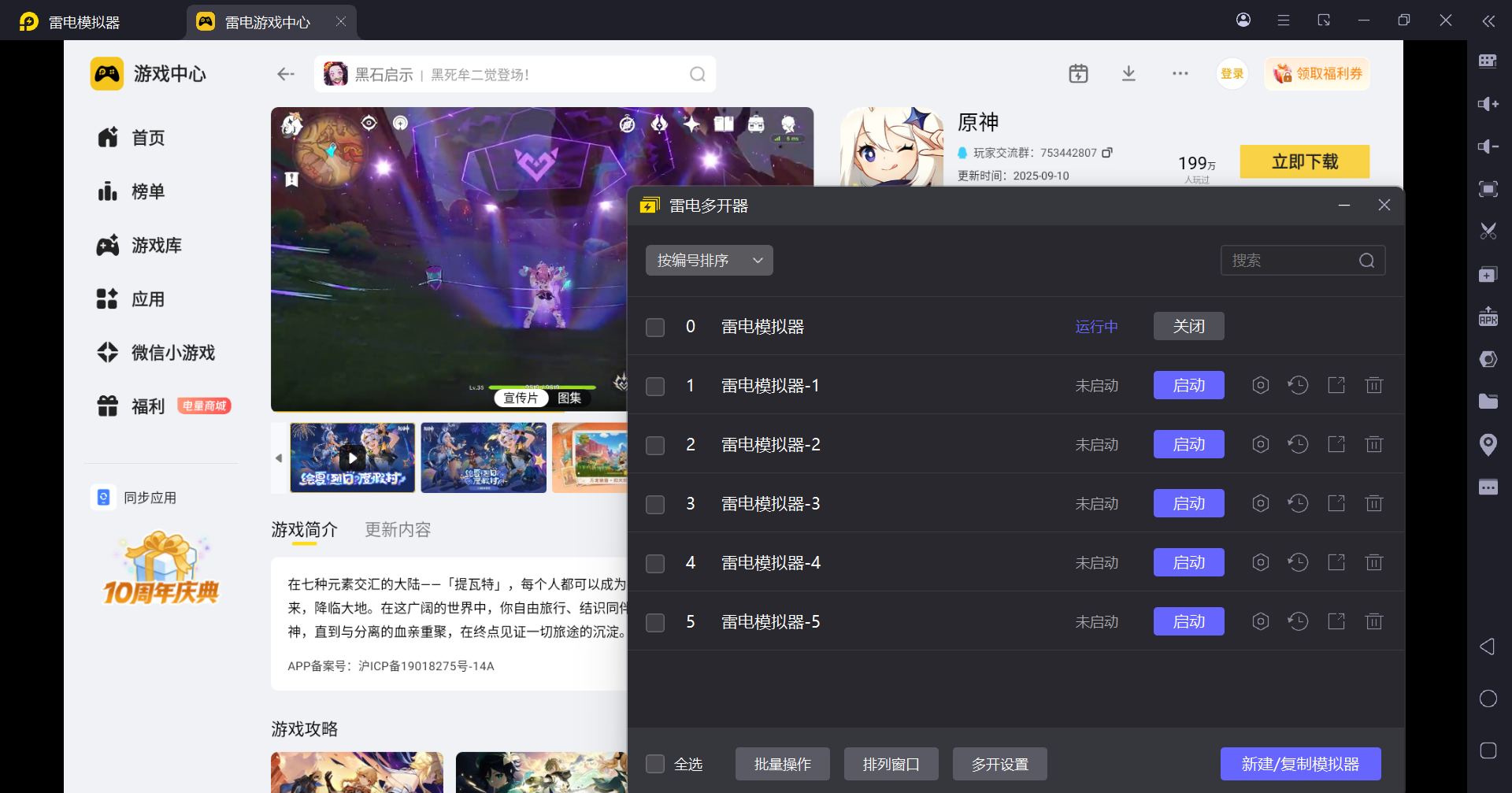
Task: Open 榜单 in the game center sidebar
Action: [x=132, y=191]
